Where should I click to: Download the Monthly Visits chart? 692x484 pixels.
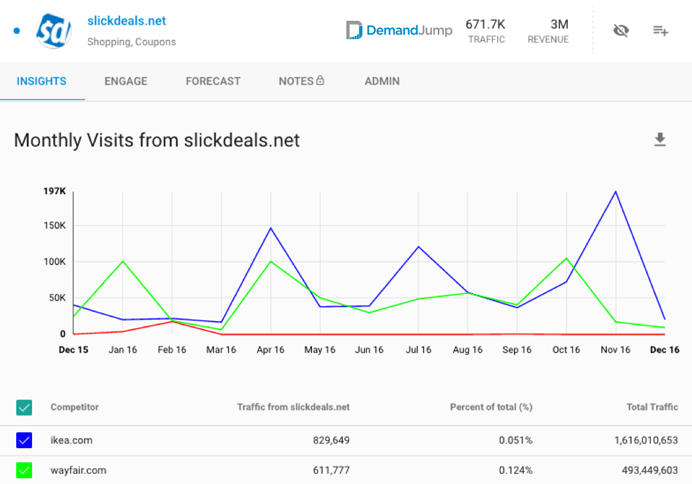tap(660, 139)
